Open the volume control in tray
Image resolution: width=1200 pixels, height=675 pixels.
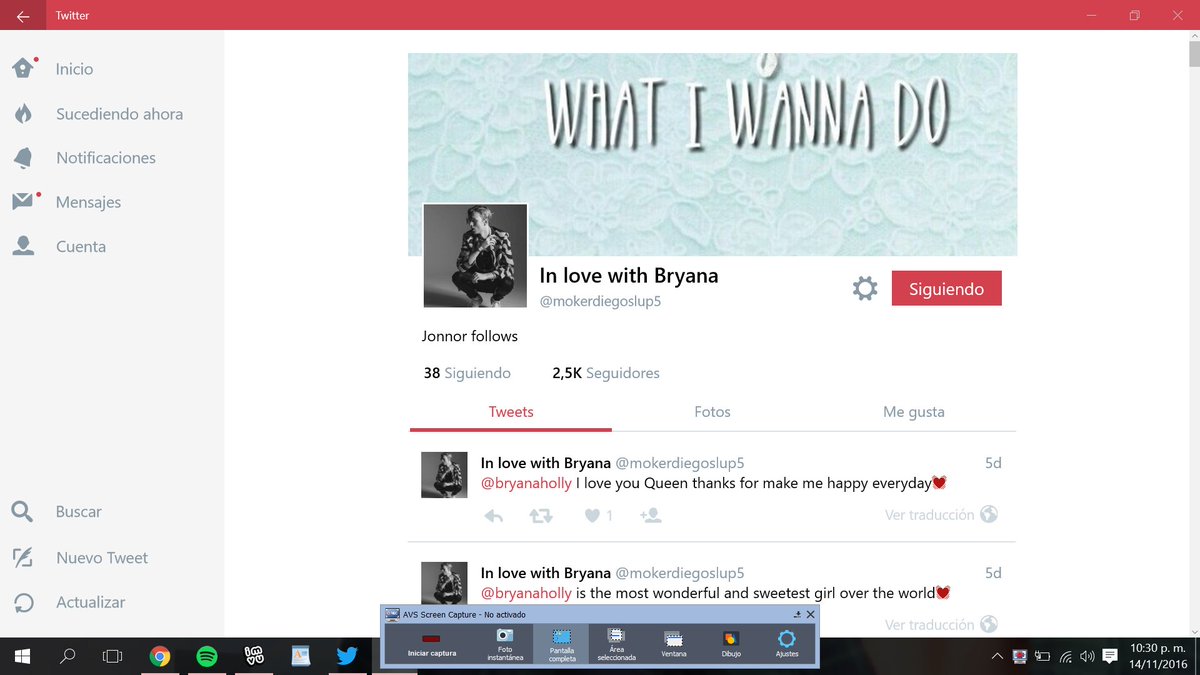click(x=1087, y=657)
